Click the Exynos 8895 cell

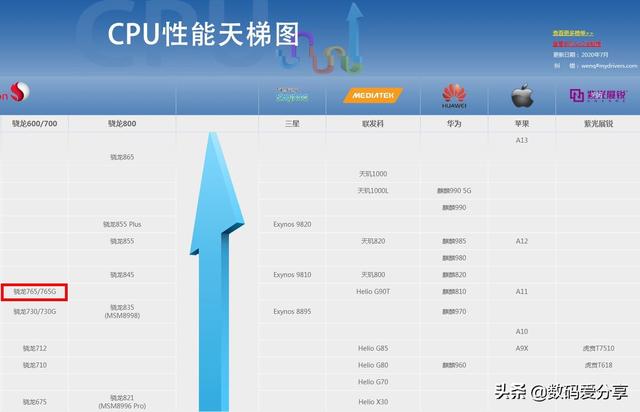(x=292, y=311)
